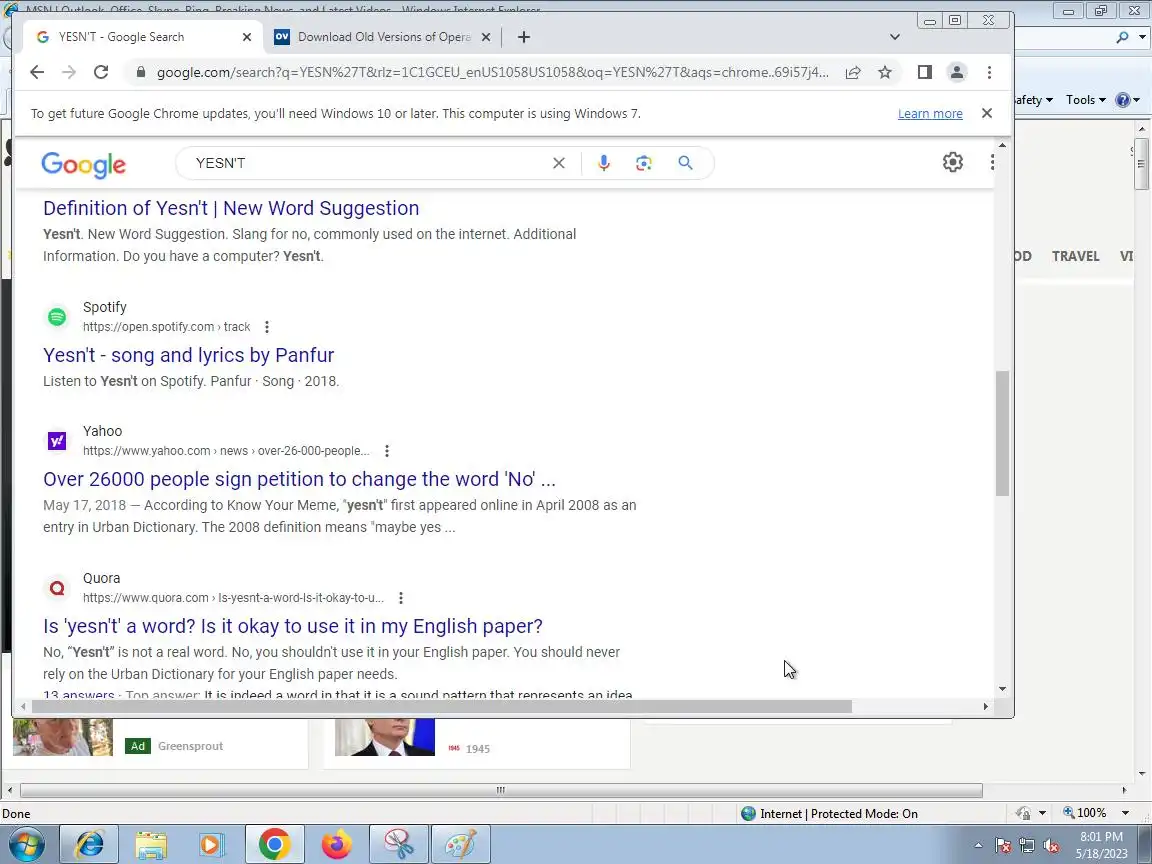View site info via the padlock icon
Viewport: 1152px width, 864px height.
coord(140,72)
